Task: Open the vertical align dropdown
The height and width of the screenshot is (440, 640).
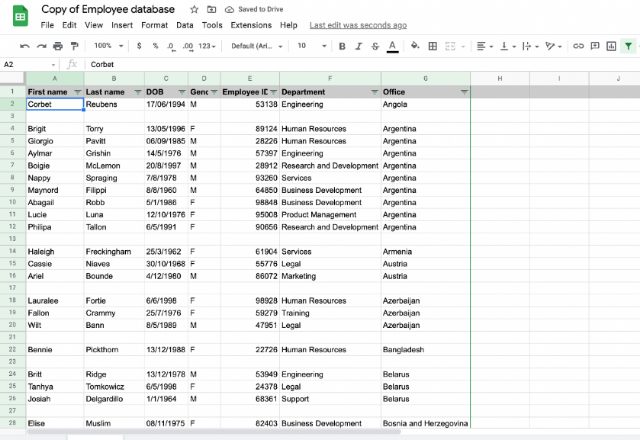Action: point(508,46)
